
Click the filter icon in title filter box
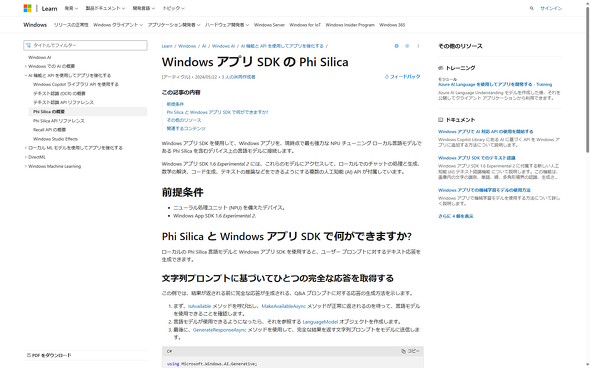[x=29, y=45]
